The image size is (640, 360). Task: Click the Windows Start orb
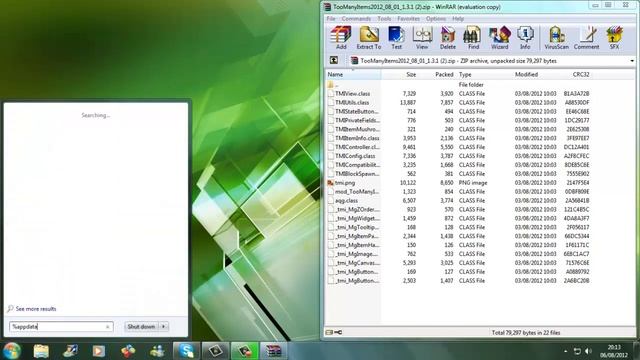12,351
